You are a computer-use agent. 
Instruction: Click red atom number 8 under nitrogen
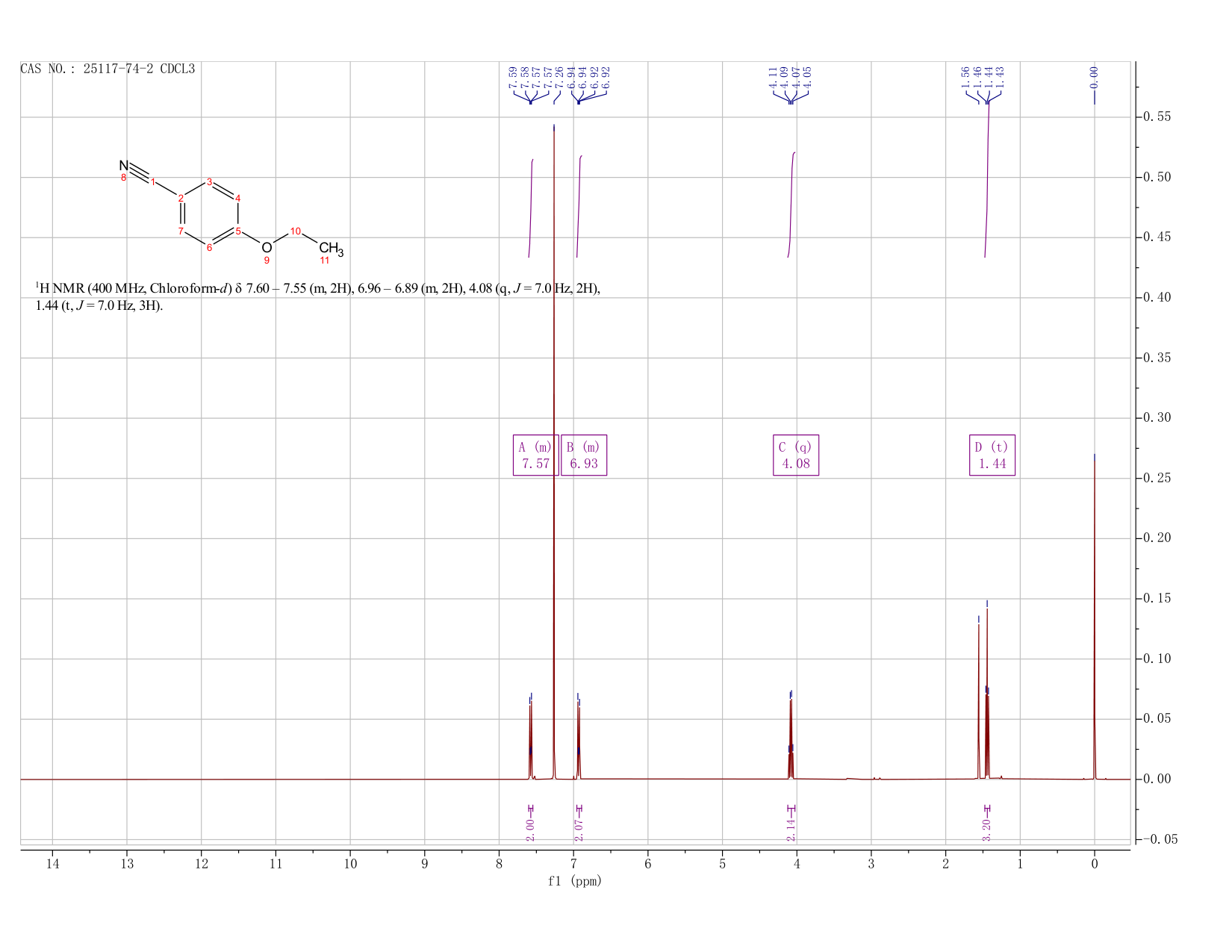tap(124, 178)
